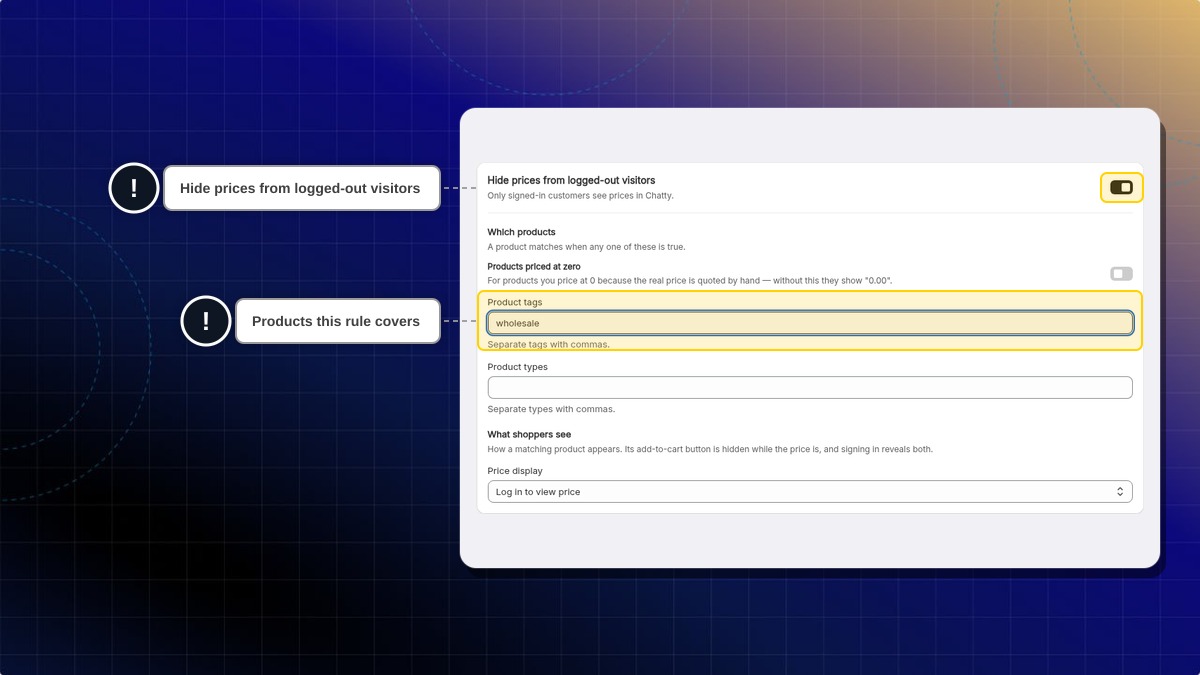Click 'A product matches when any one' text
Image resolution: width=1200 pixels, height=675 pixels.
[586, 247]
